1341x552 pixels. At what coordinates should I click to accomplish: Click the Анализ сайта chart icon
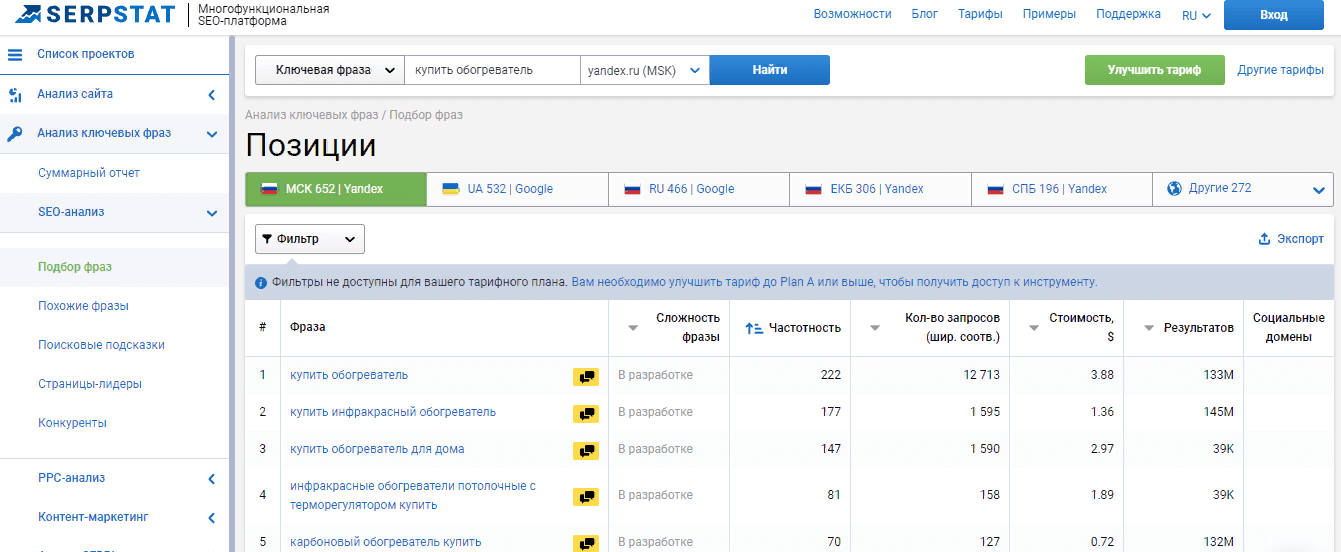pyautogui.click(x=15, y=95)
